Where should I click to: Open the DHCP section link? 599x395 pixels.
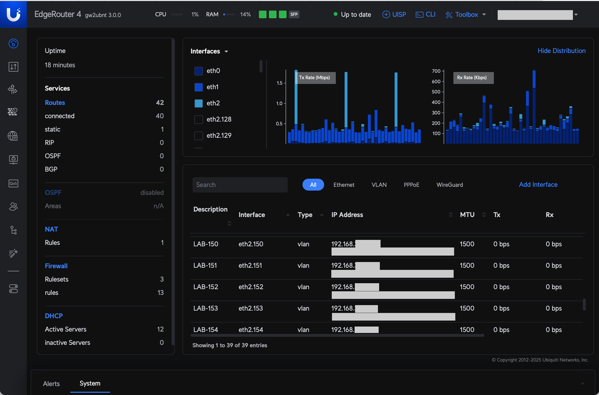(53, 316)
